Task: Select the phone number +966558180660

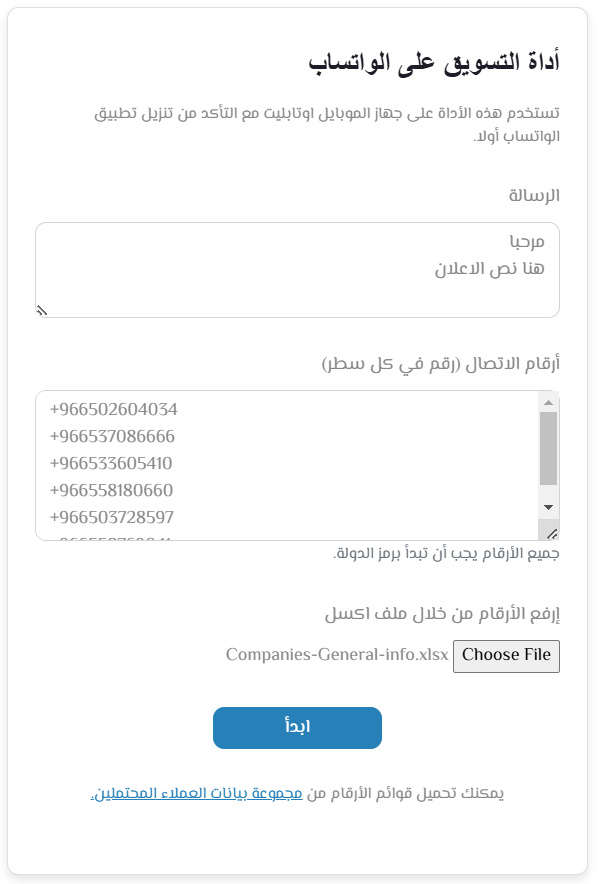Action: 112,490
